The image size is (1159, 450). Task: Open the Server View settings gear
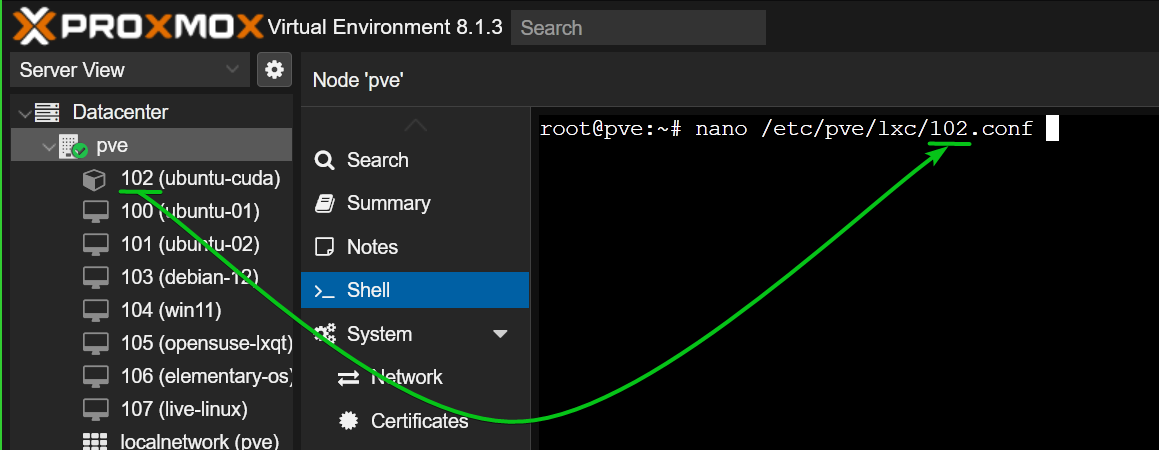point(274,70)
